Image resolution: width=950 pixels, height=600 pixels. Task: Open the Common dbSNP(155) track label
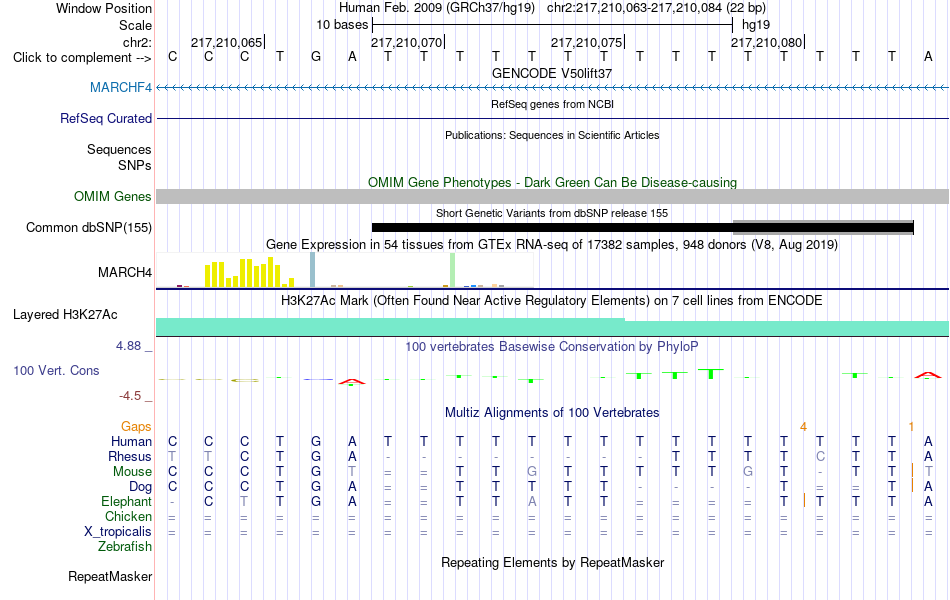(x=88, y=227)
